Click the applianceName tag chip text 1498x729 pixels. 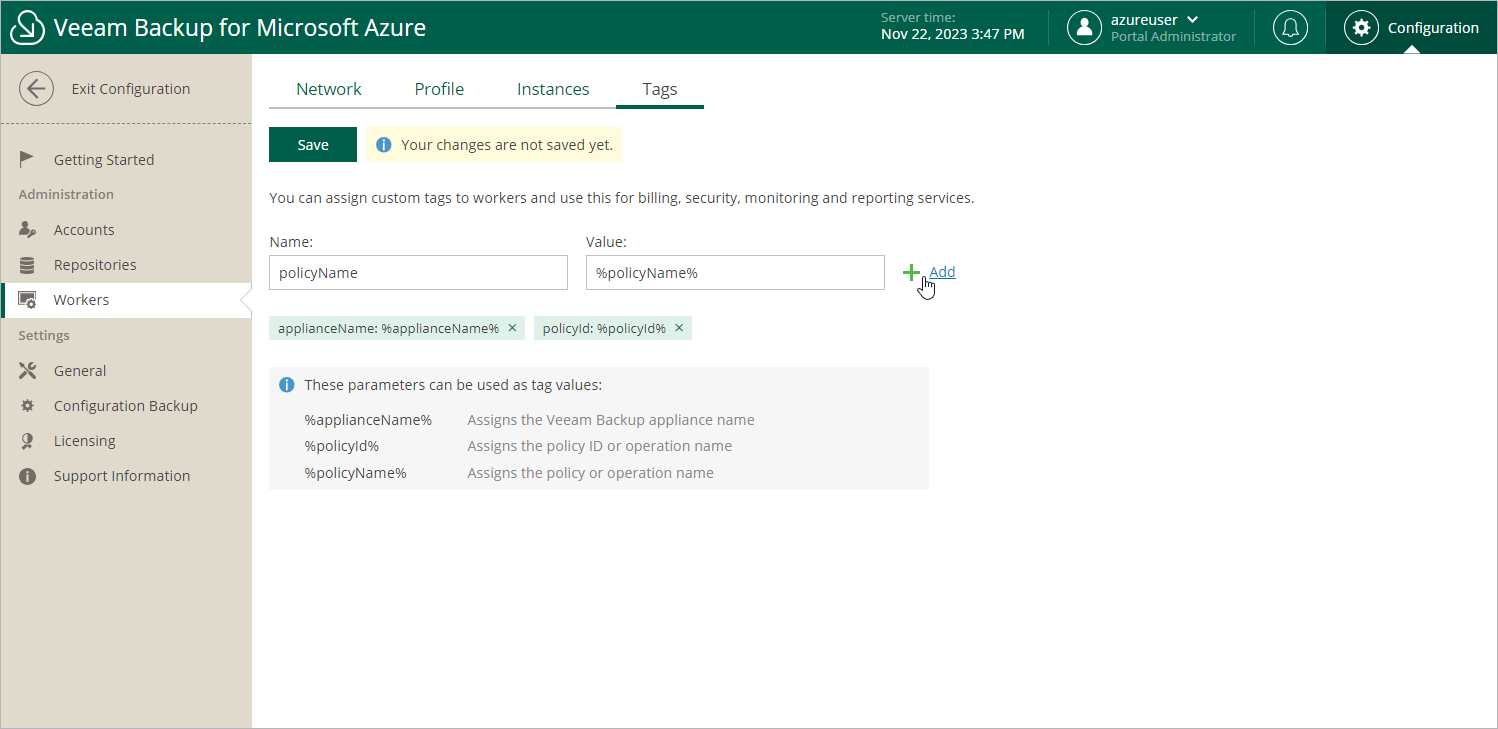click(388, 328)
